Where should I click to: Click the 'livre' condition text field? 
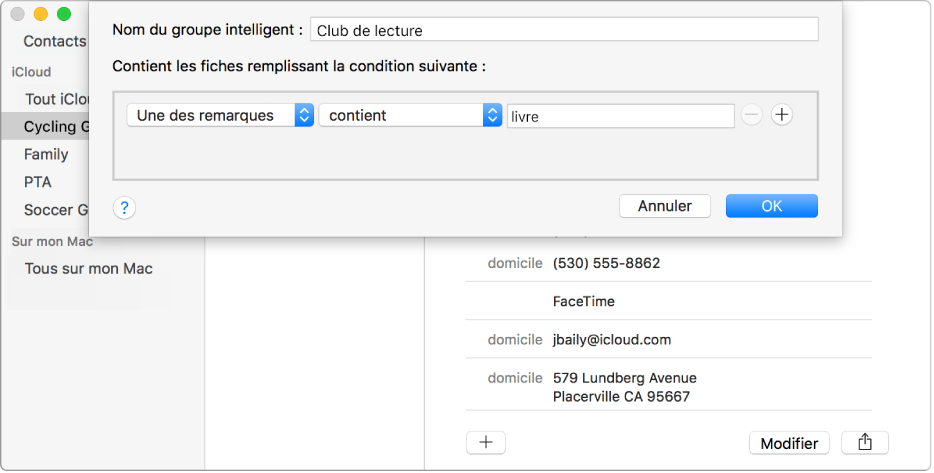[621, 116]
